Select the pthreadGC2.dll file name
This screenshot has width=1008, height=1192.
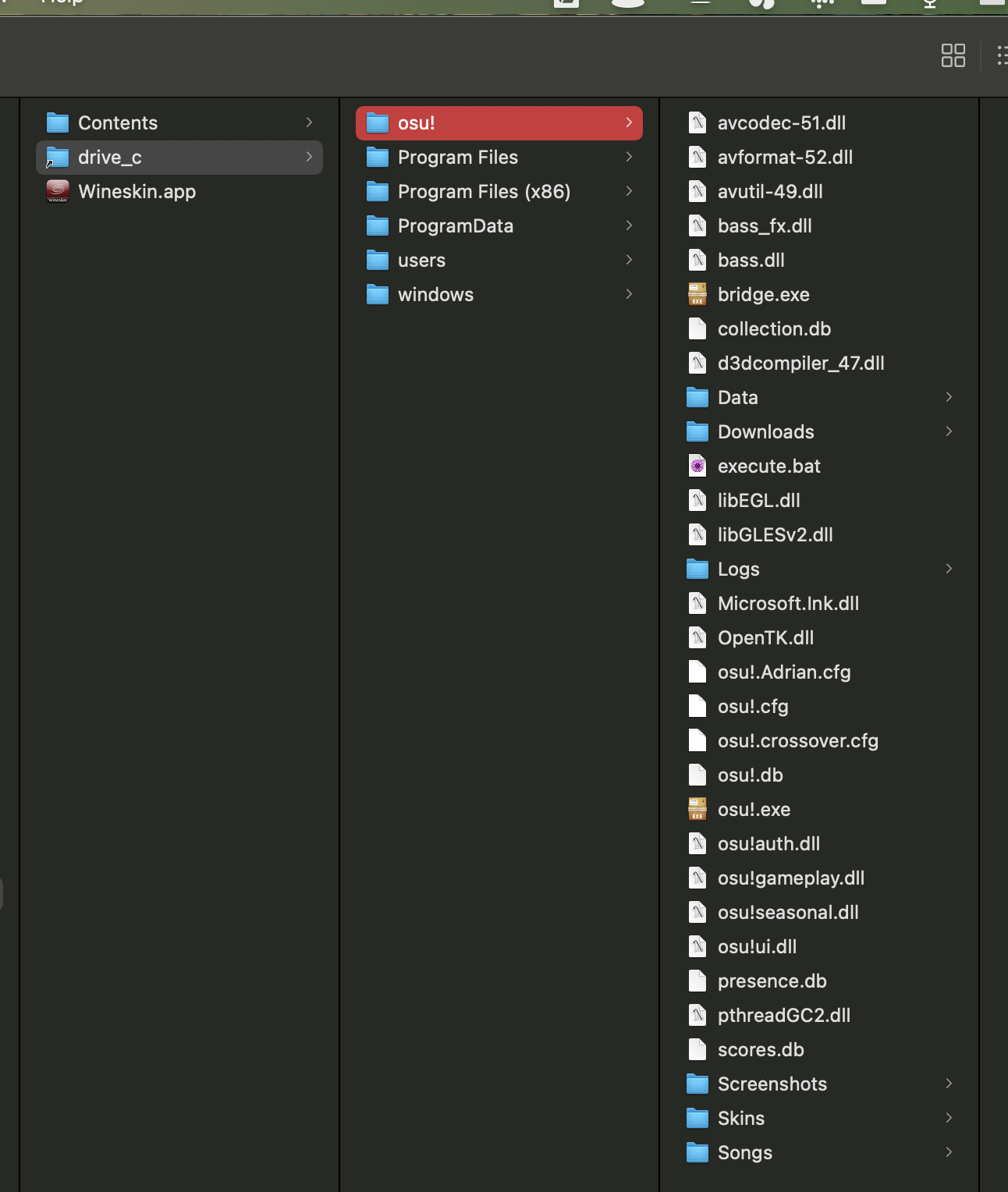pos(784,1015)
